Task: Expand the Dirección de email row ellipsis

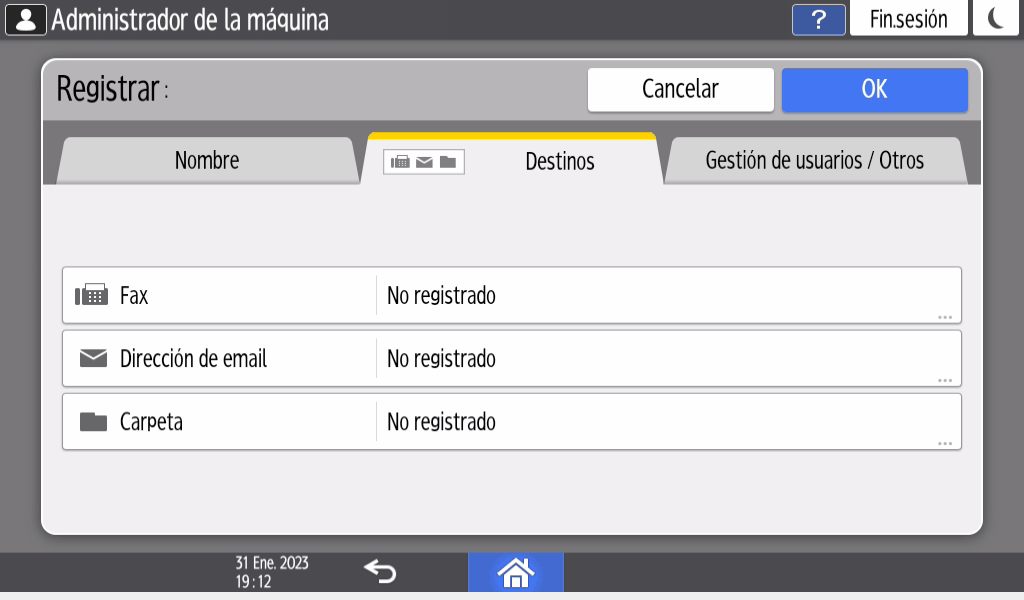Action: (x=944, y=380)
